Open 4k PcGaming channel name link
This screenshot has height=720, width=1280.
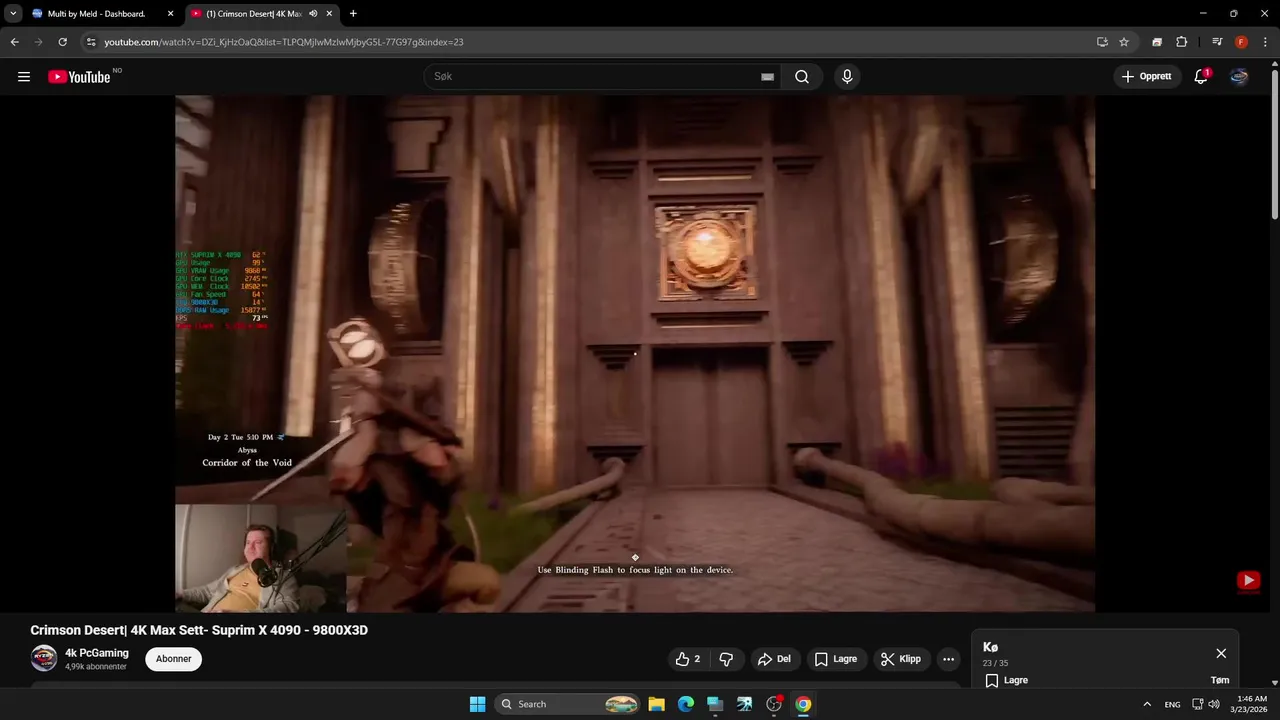(97, 653)
